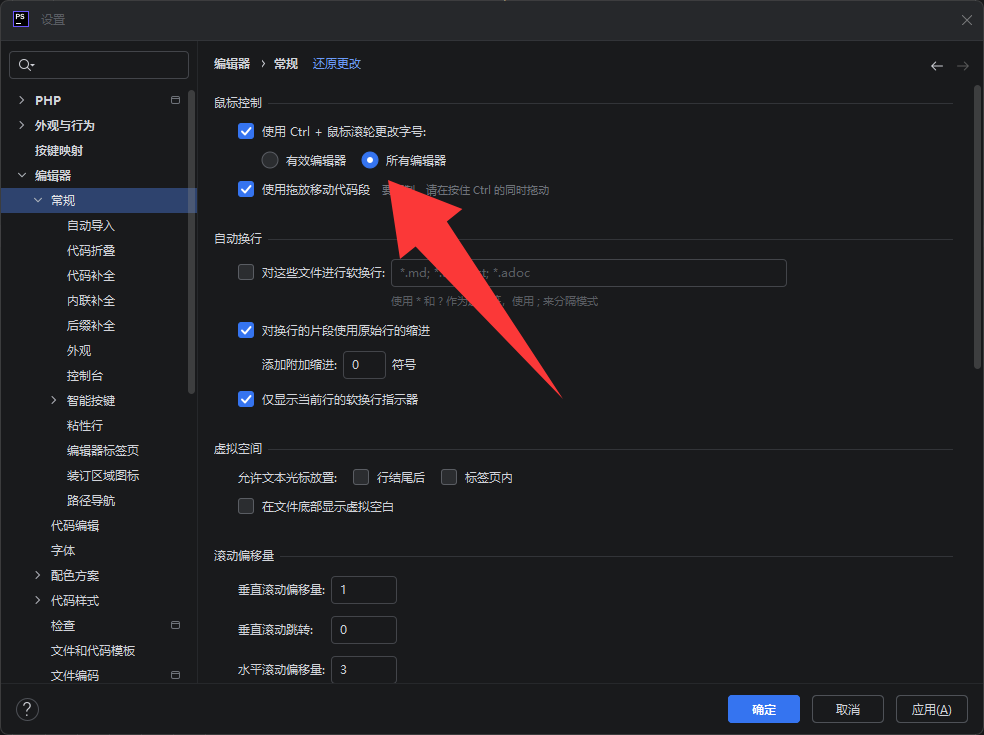Click the project-level icon beside 文件编码
Viewport: 984px width, 735px height.
[x=176, y=675]
